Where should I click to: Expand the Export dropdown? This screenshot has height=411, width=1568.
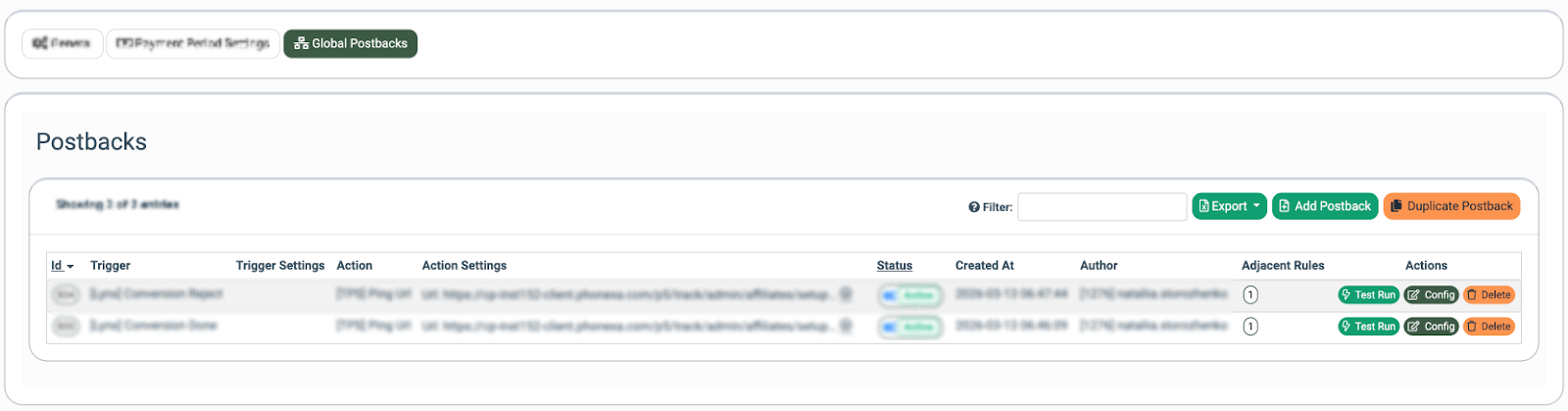point(1229,207)
